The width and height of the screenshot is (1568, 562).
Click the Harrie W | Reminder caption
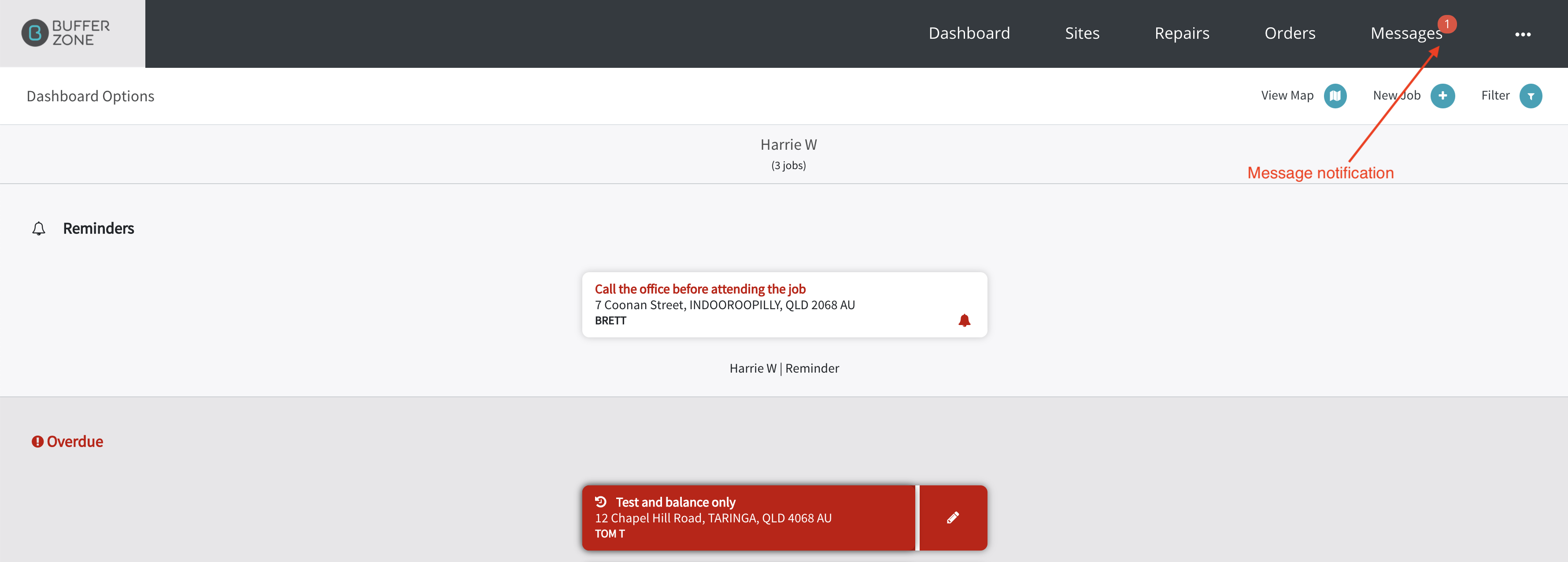pyautogui.click(x=784, y=368)
